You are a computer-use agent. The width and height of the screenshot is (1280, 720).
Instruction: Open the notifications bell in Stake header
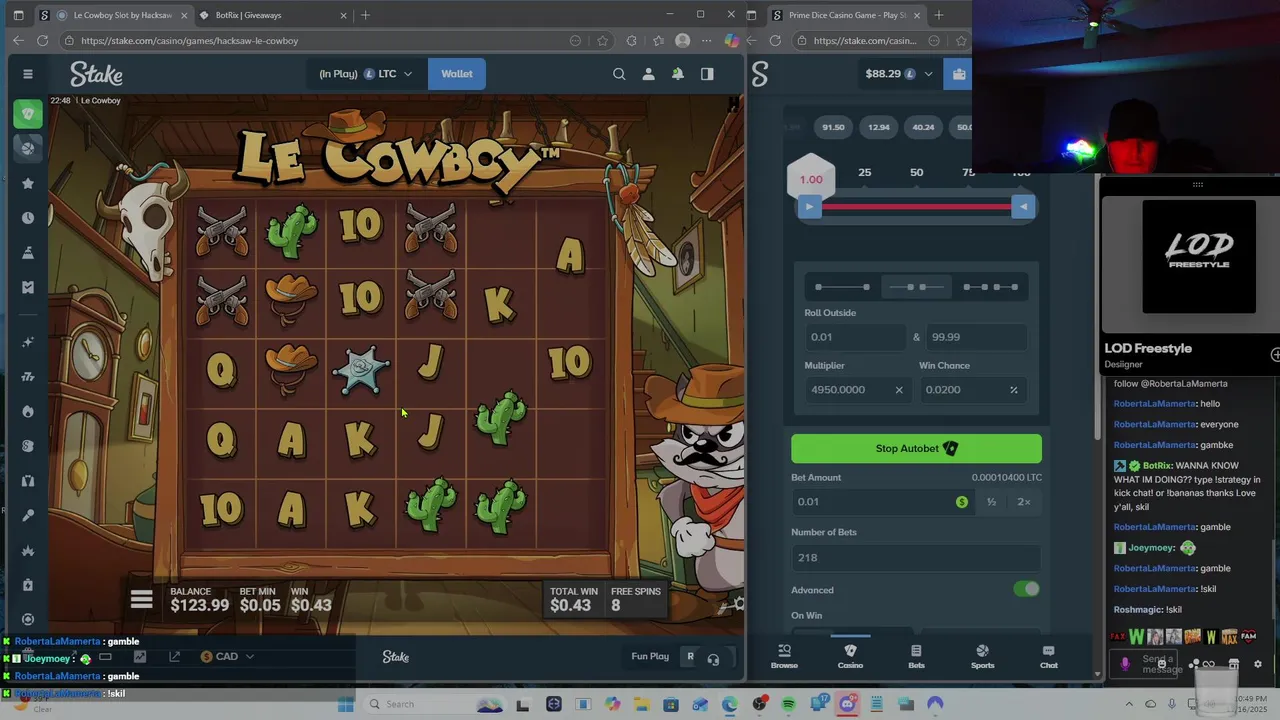(678, 74)
